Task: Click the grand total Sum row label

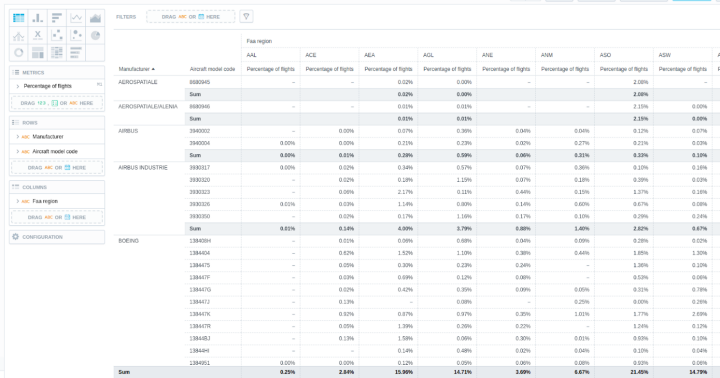Action: (124, 372)
